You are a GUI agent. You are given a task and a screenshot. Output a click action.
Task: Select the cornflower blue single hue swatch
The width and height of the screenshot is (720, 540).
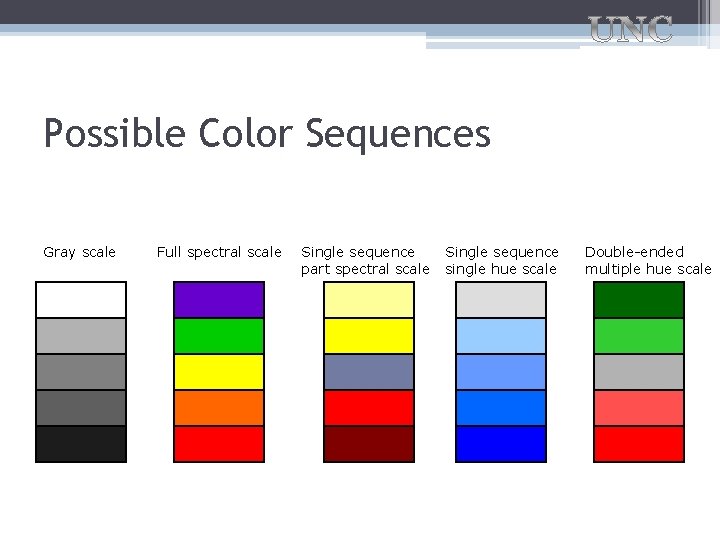[x=501, y=372]
